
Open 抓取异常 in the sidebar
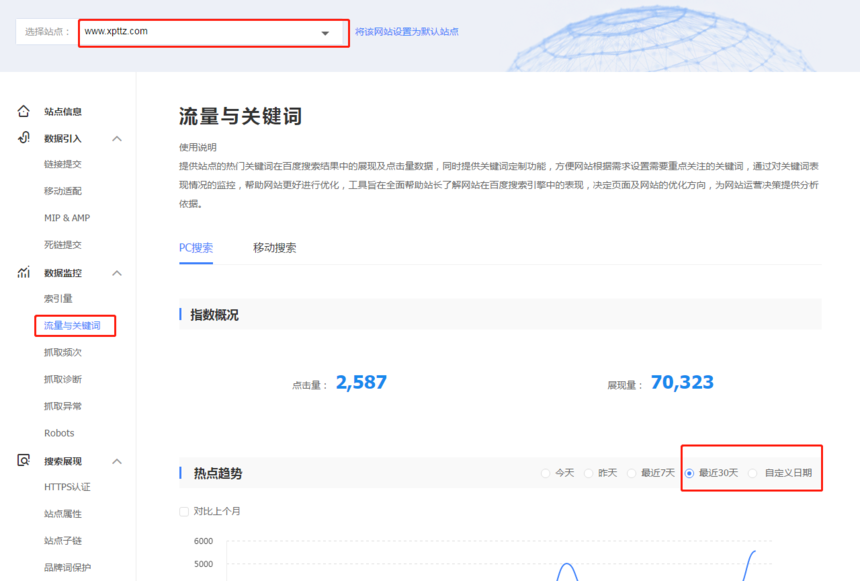pos(63,406)
